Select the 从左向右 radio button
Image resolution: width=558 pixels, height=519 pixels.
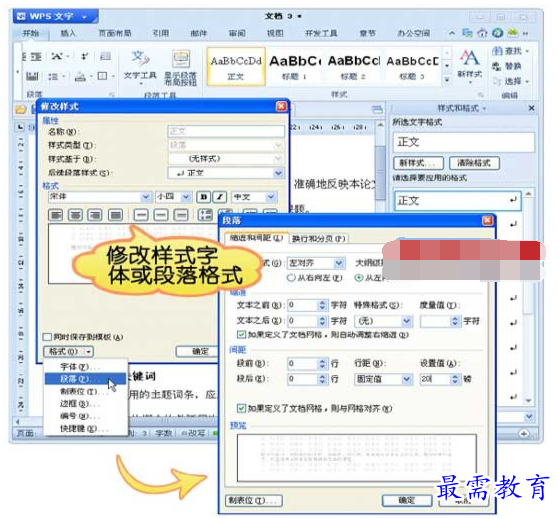click(359, 278)
